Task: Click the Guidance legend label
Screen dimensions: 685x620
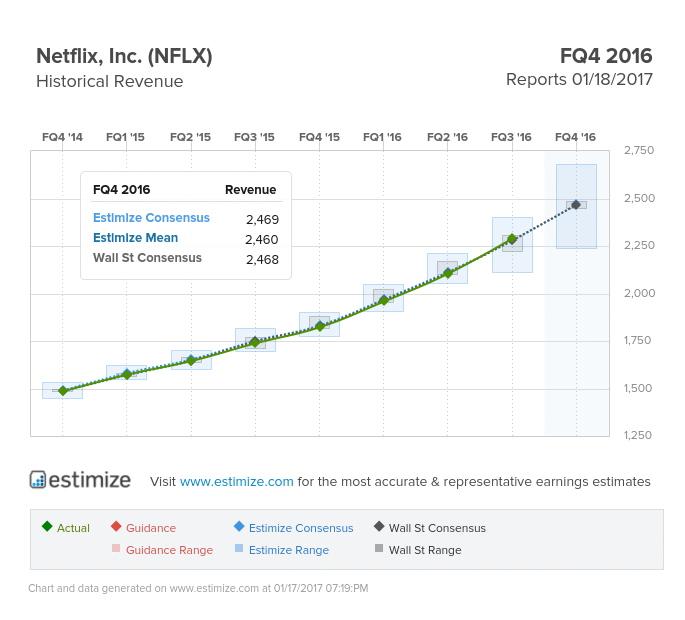Action: coord(151,528)
